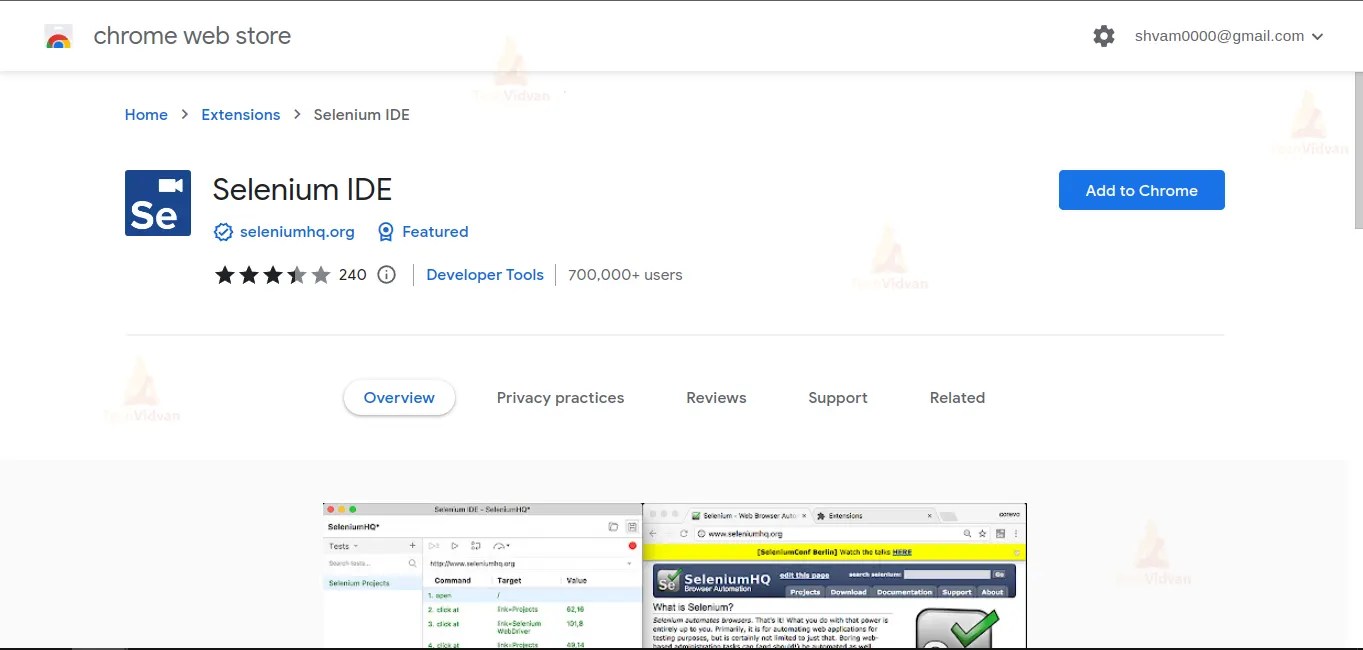The width and height of the screenshot is (1363, 650).
Task: Click the Chrome Web Store rainbow logo
Action: [59, 37]
